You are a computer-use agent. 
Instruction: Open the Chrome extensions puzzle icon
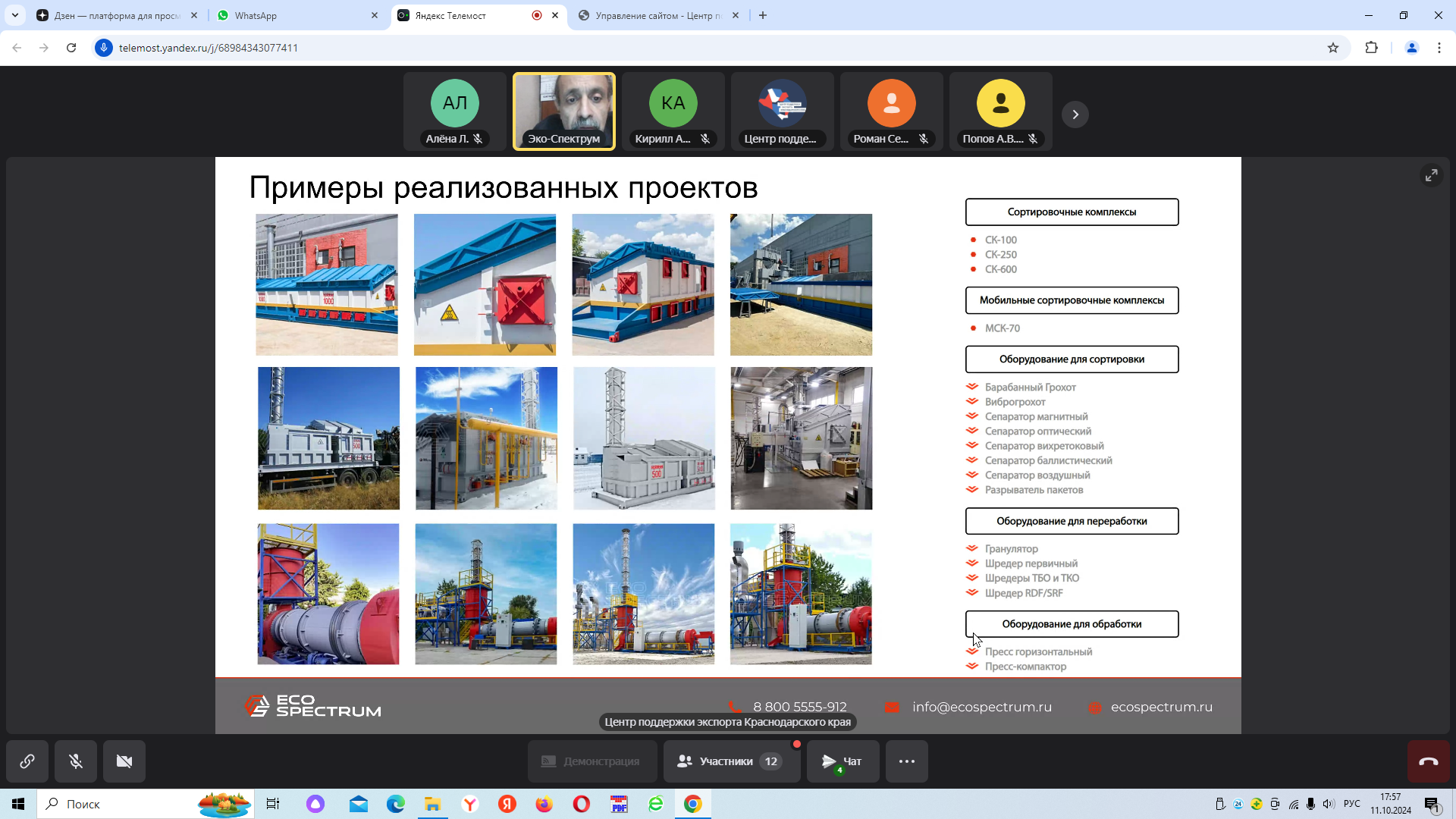tap(1371, 48)
